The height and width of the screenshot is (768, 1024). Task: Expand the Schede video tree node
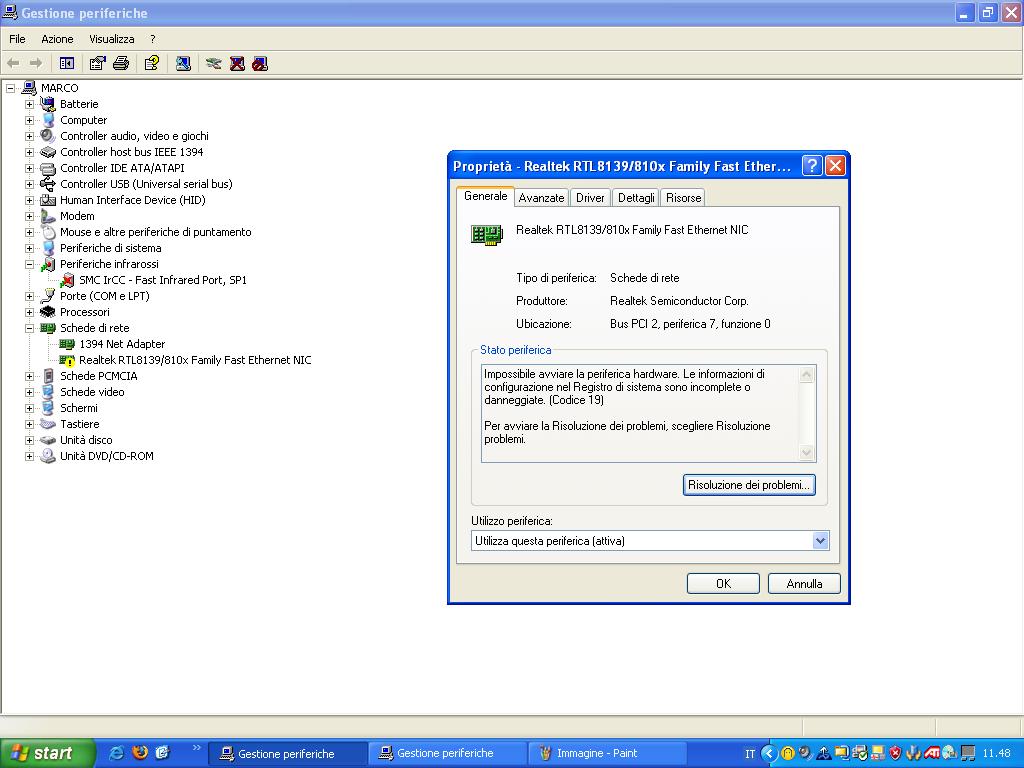pos(30,392)
